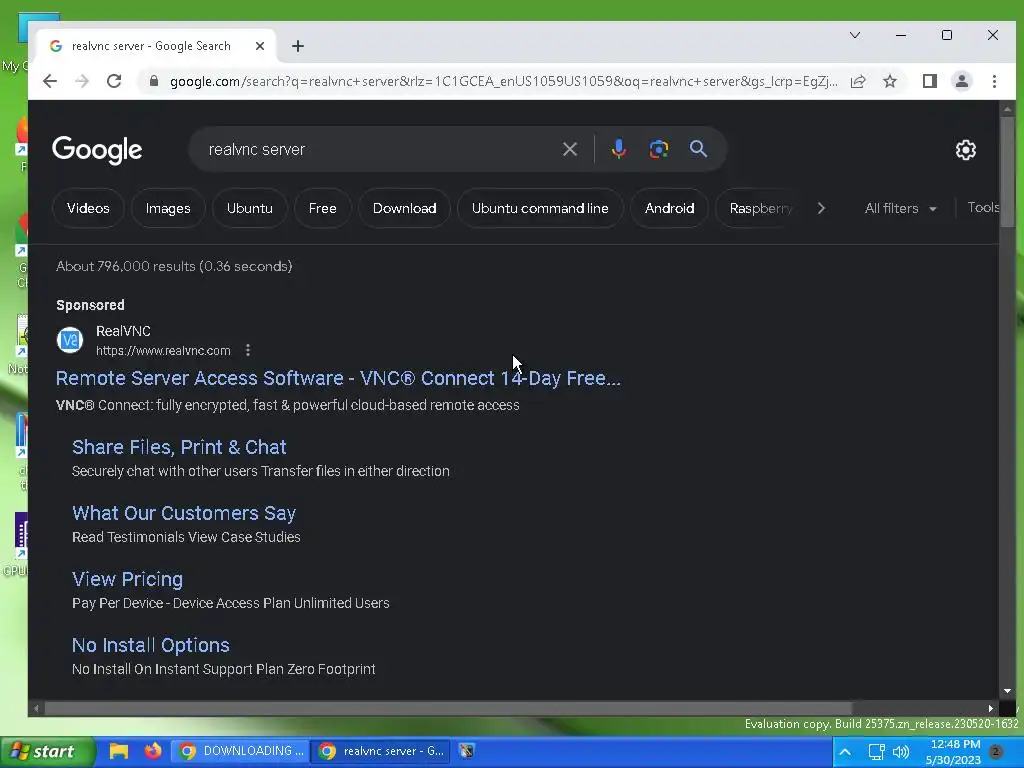Click the scroll right arrow
This screenshot has height=768, width=1024.
991,709
